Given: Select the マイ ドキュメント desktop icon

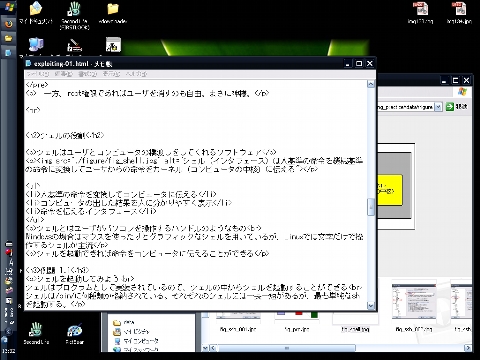Looking at the screenshot, I should 36,13.
